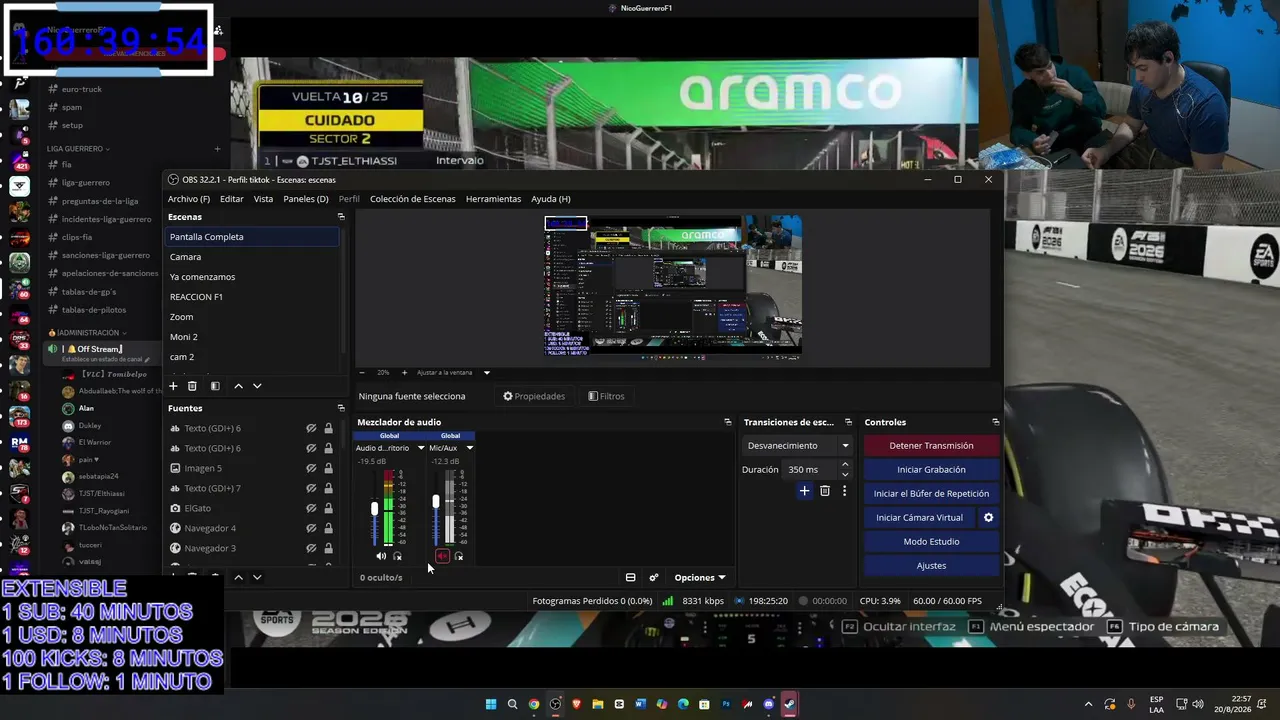Open the Desvanecimiento transition dropdown

(798, 445)
